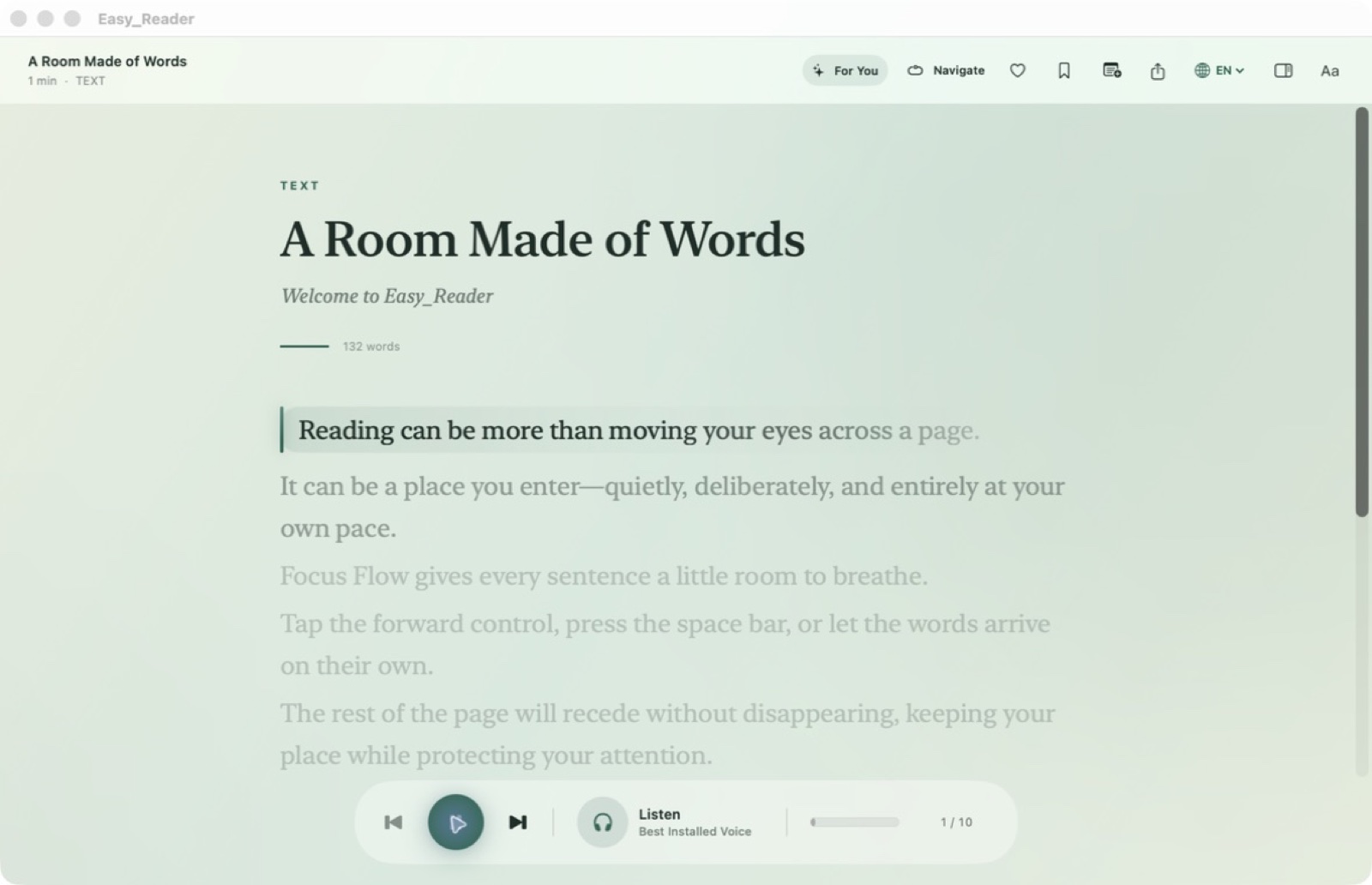Open the EN language dropdown

click(1219, 70)
